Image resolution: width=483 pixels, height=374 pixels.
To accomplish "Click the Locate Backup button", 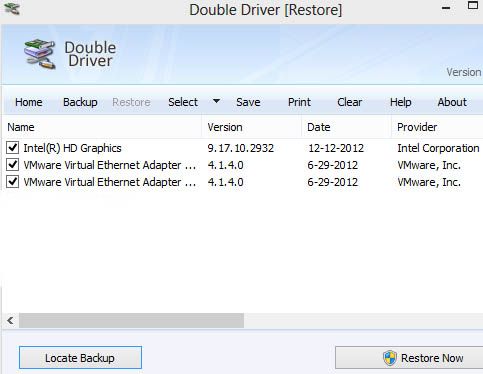I will point(80,358).
